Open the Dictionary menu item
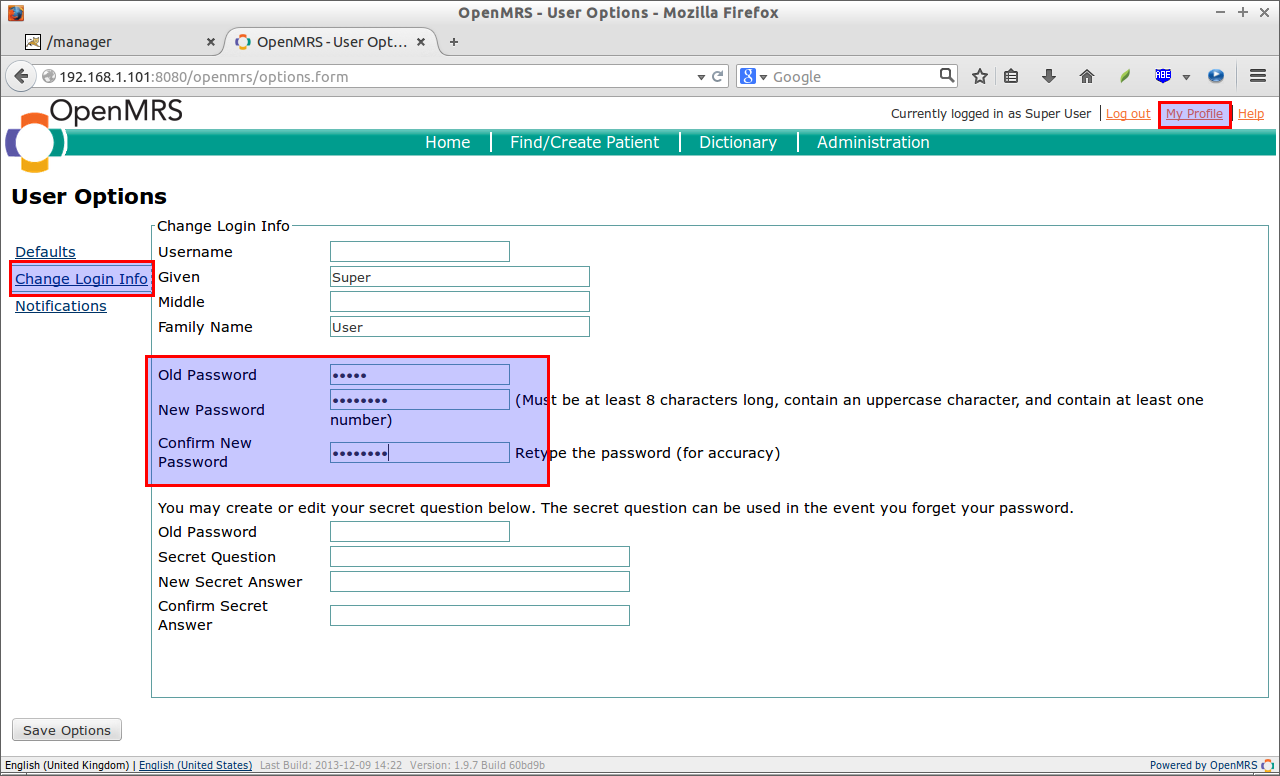Viewport: 1280px width, 776px height. pos(738,142)
